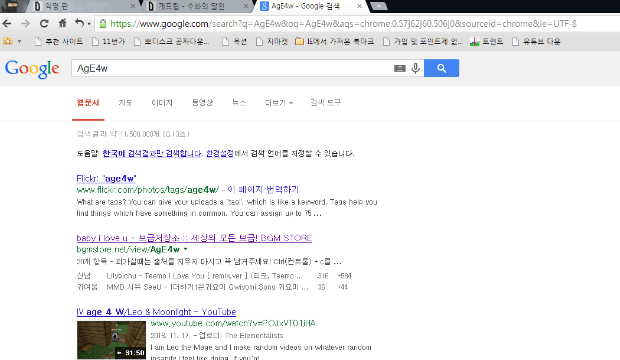Viewport: 620px width, 360px height.
Task: Click '이 페이지 번역하기' translate link
Action: (x=263, y=189)
